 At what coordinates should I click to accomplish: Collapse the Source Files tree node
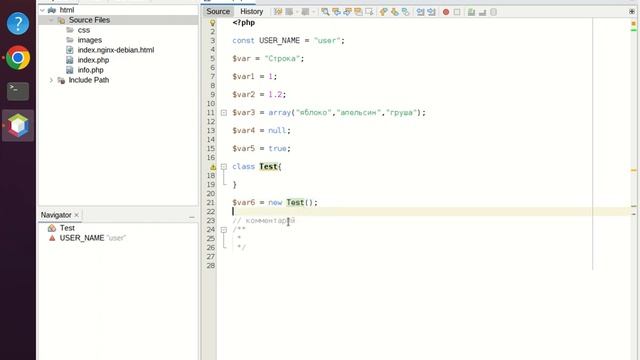(51, 20)
